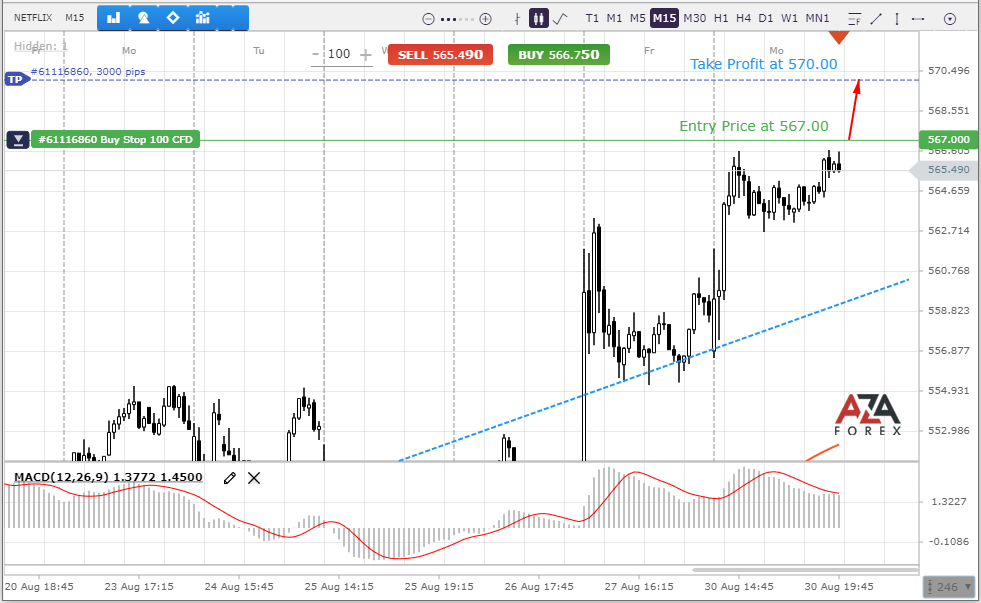The image size is (981, 603).
Task: Select the M5 timeframe
Action: 638,18
